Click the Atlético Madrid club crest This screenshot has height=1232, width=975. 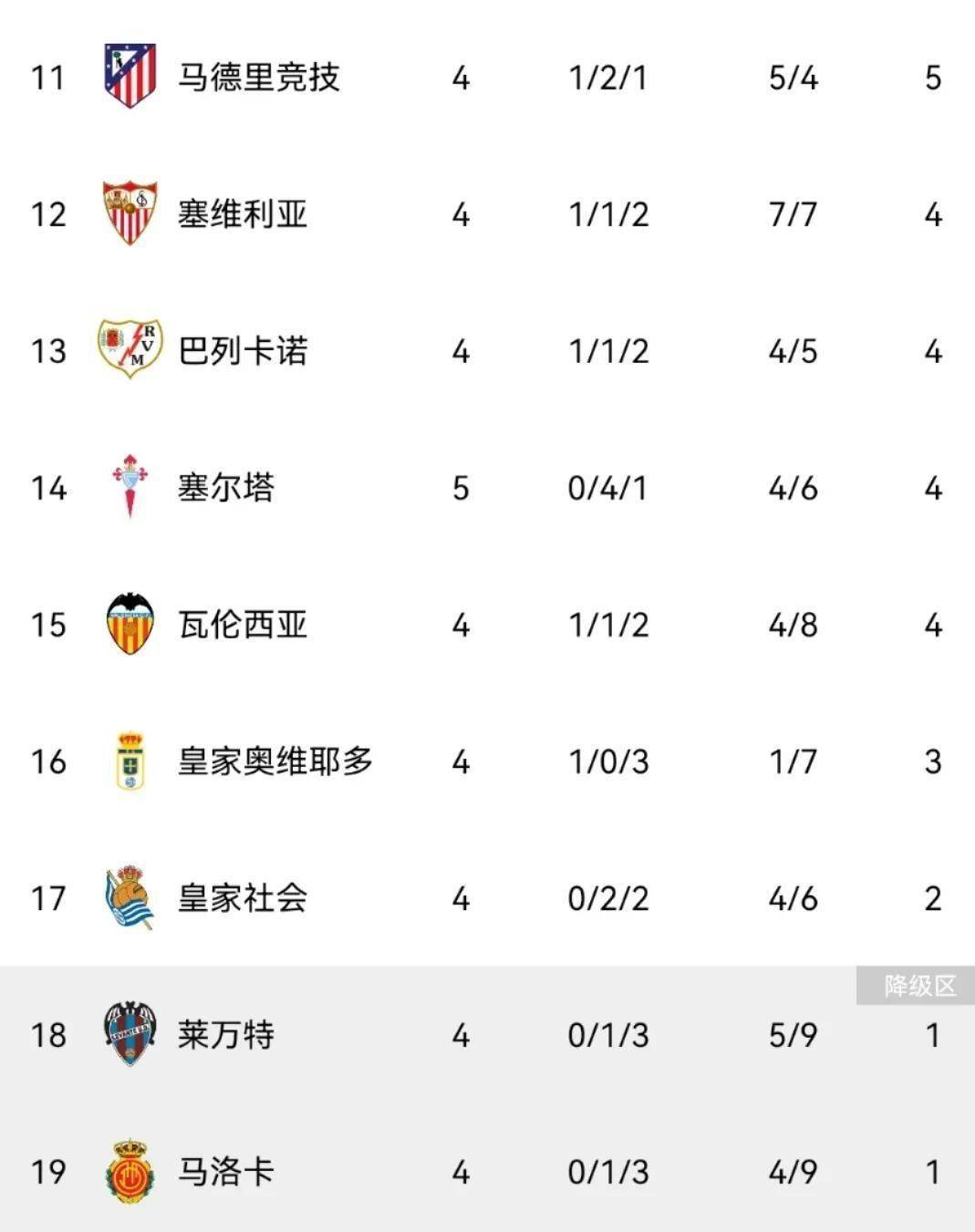point(130,76)
